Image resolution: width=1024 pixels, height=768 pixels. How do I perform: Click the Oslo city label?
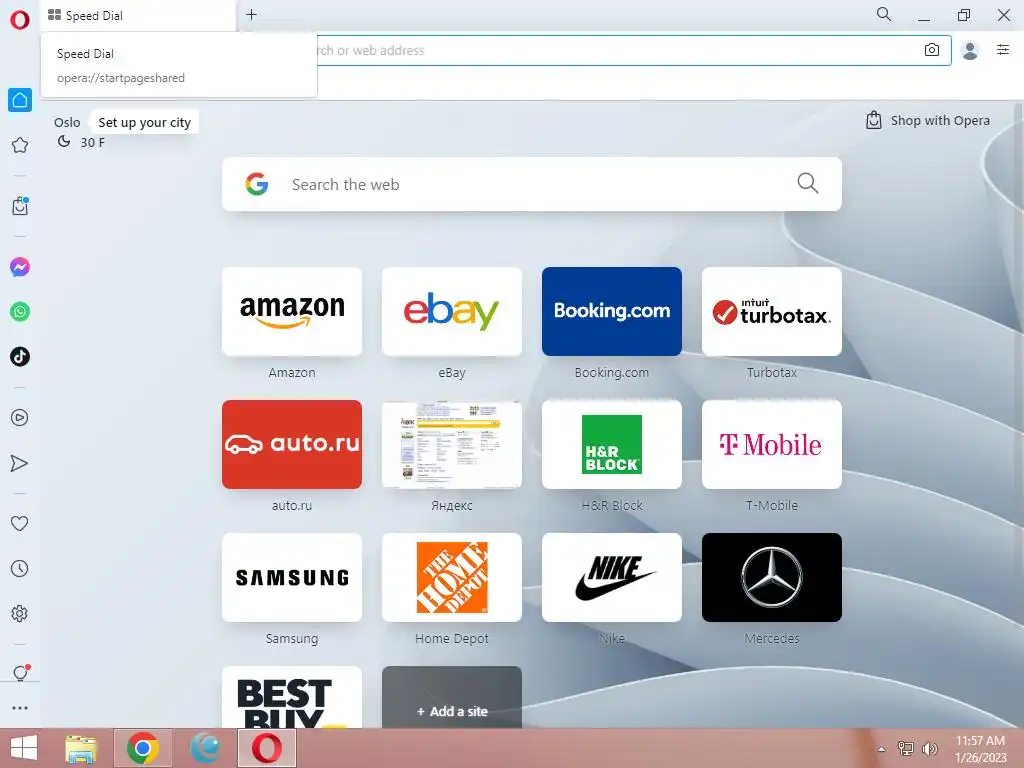click(67, 122)
